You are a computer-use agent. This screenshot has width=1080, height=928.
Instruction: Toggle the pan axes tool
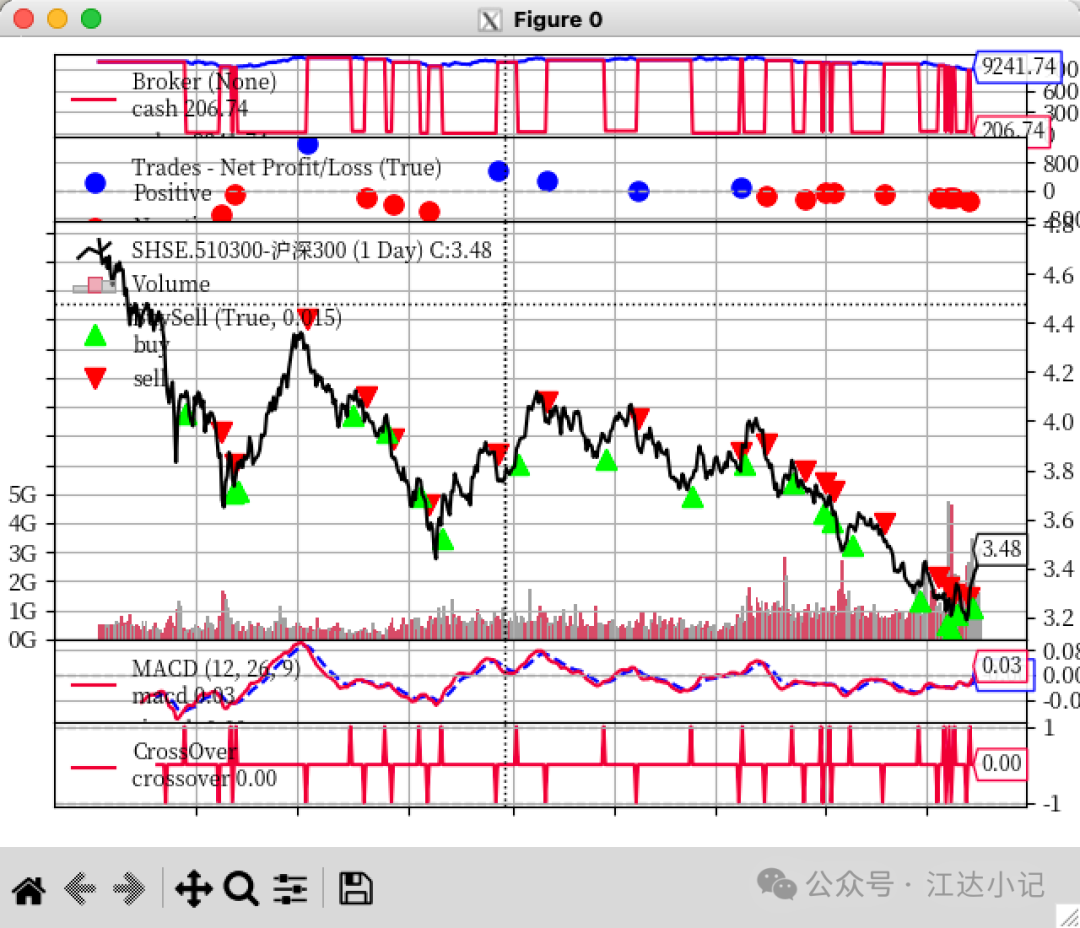pyautogui.click(x=193, y=888)
